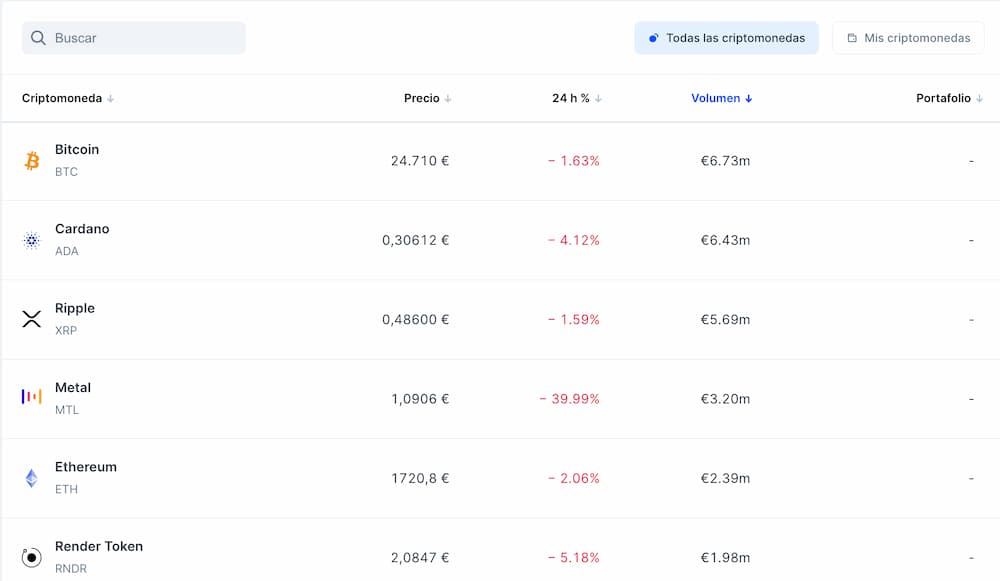Click the − 1.59% change value

[574, 320]
